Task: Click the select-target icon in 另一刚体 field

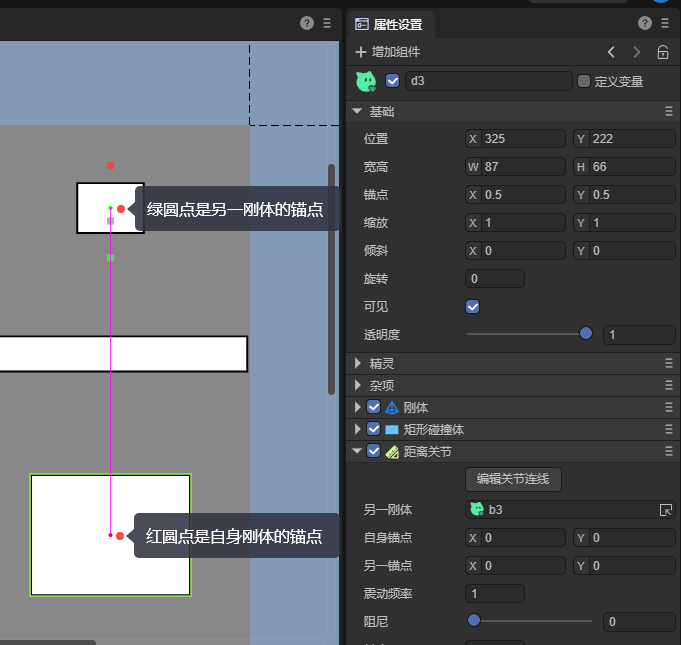Action: [x=666, y=510]
